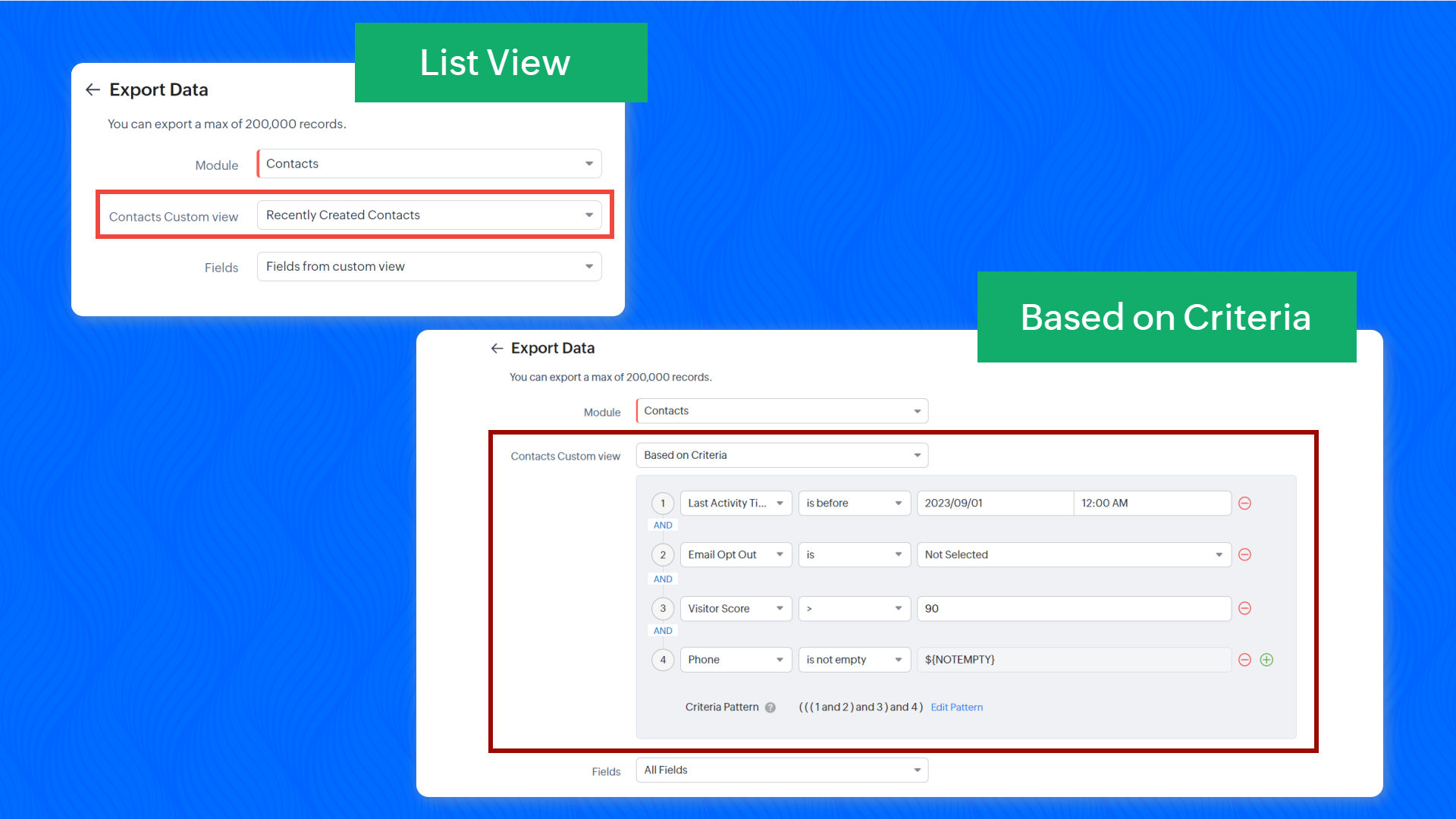Click the Visitor Score value field 90
Image resolution: width=1456 pixels, height=819 pixels.
[x=1073, y=608]
